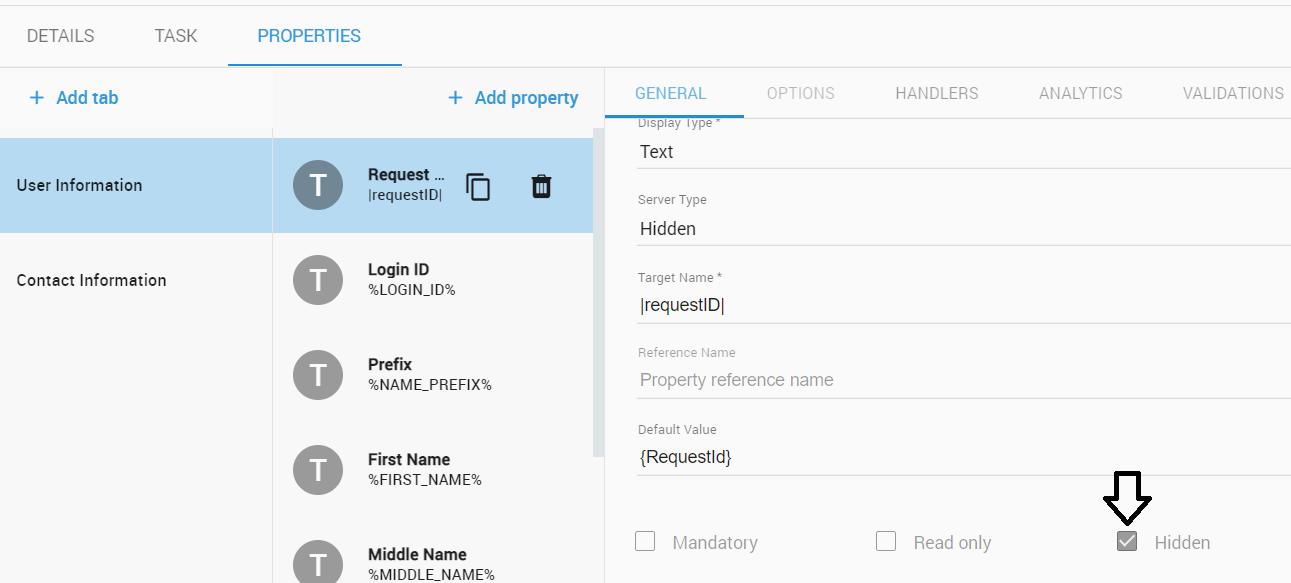Click the T icon beside Prefix
This screenshot has height=583, width=1291.
(x=318, y=375)
